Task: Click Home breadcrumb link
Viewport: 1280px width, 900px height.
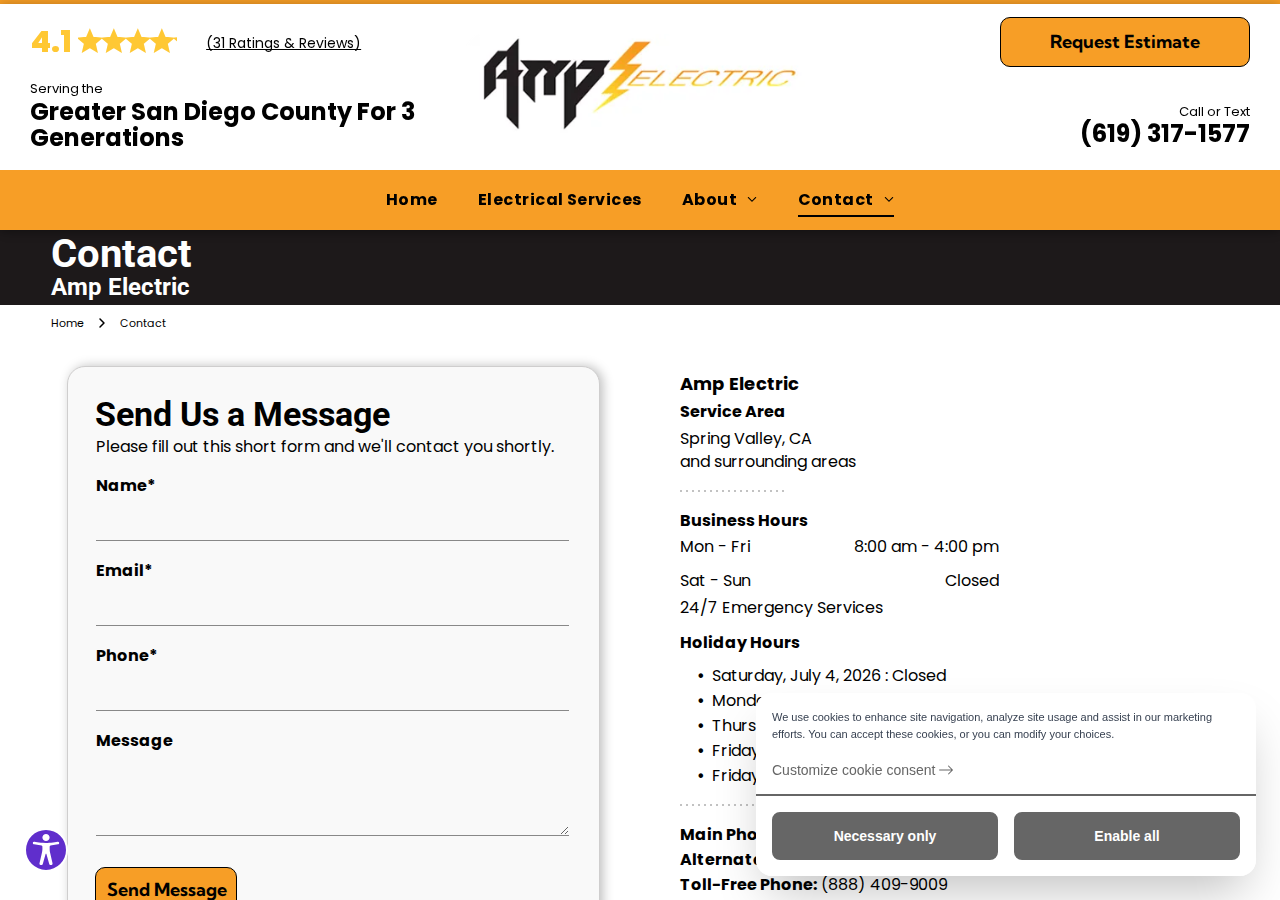Action: (67, 323)
